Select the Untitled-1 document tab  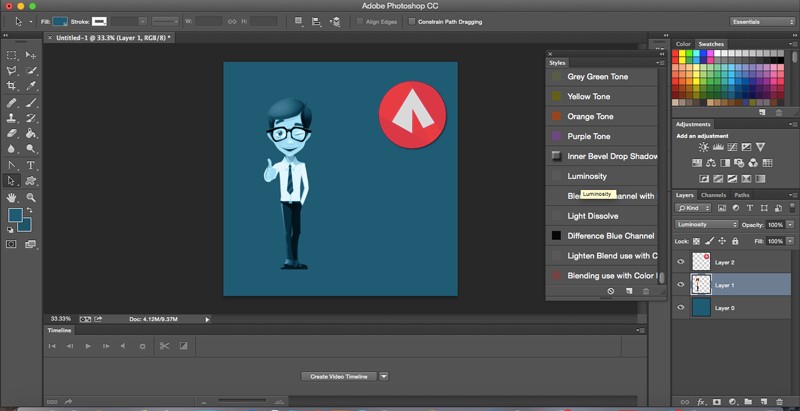point(112,38)
